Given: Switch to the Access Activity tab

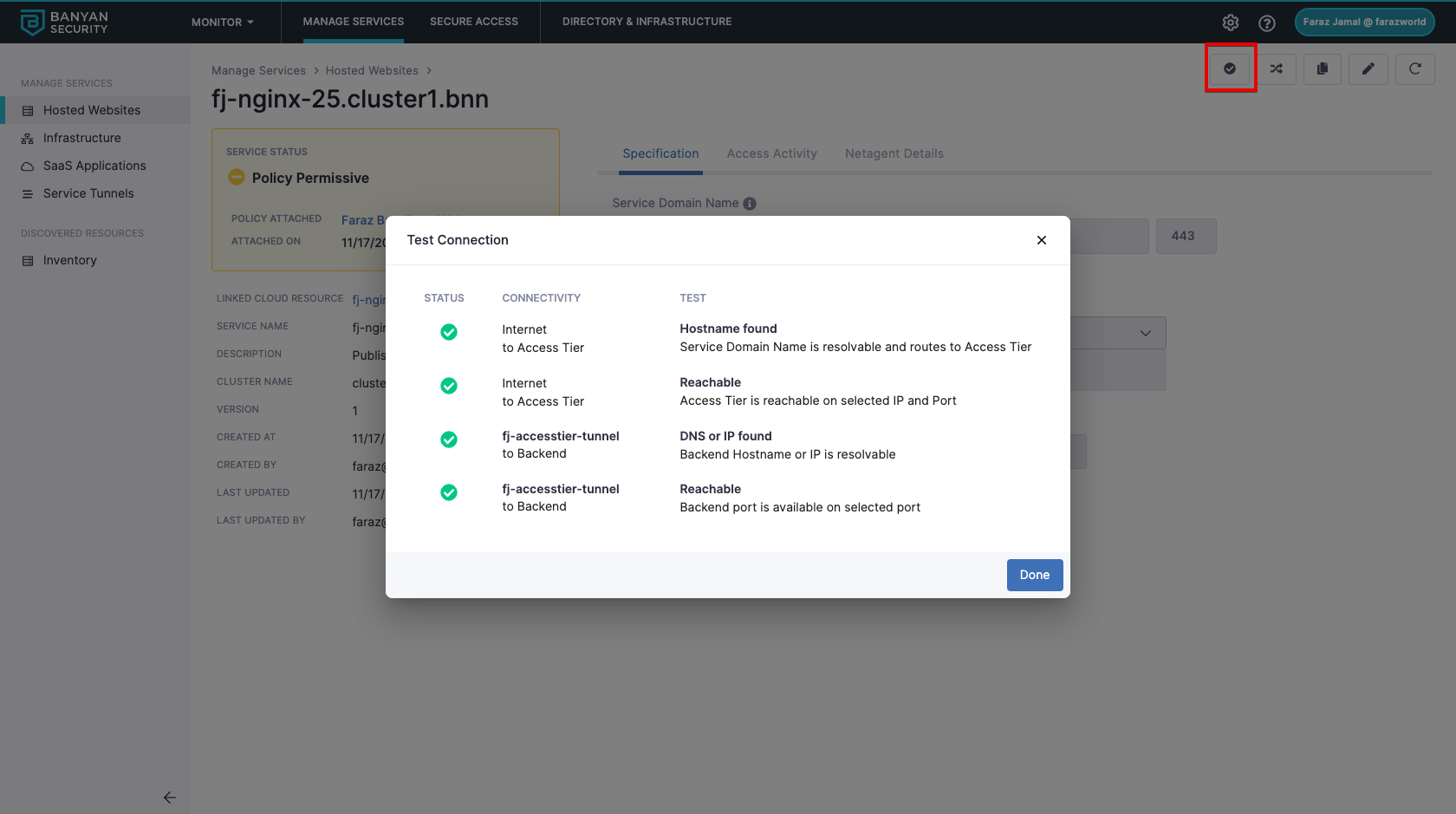Looking at the screenshot, I should [x=771, y=153].
